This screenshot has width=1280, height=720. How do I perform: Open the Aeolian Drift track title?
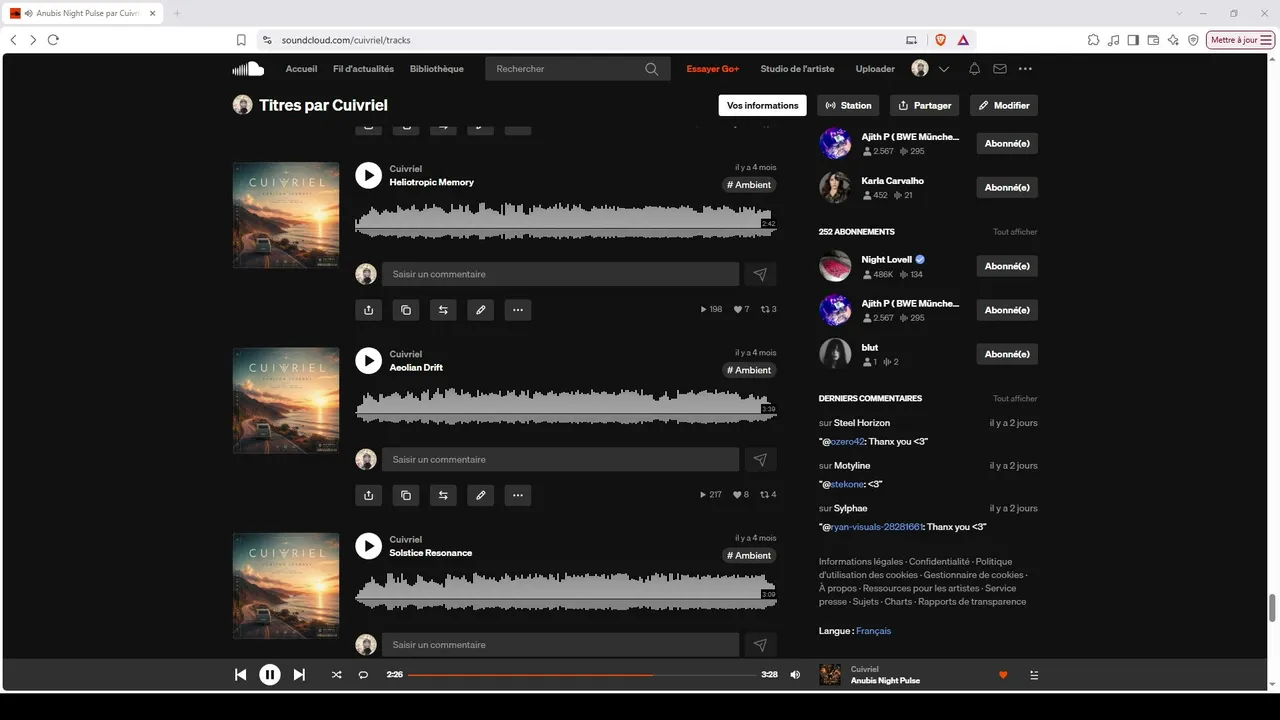416,367
